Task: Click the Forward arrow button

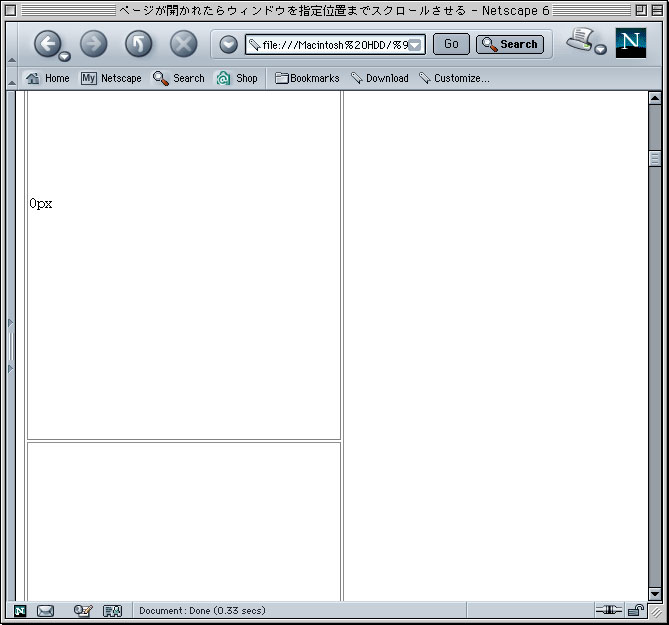Action: tap(93, 44)
